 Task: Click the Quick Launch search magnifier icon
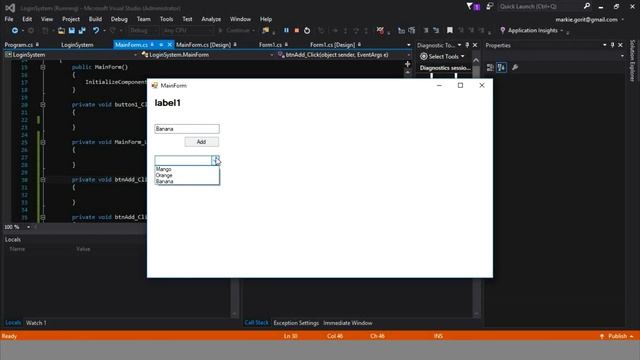pos(587,6)
